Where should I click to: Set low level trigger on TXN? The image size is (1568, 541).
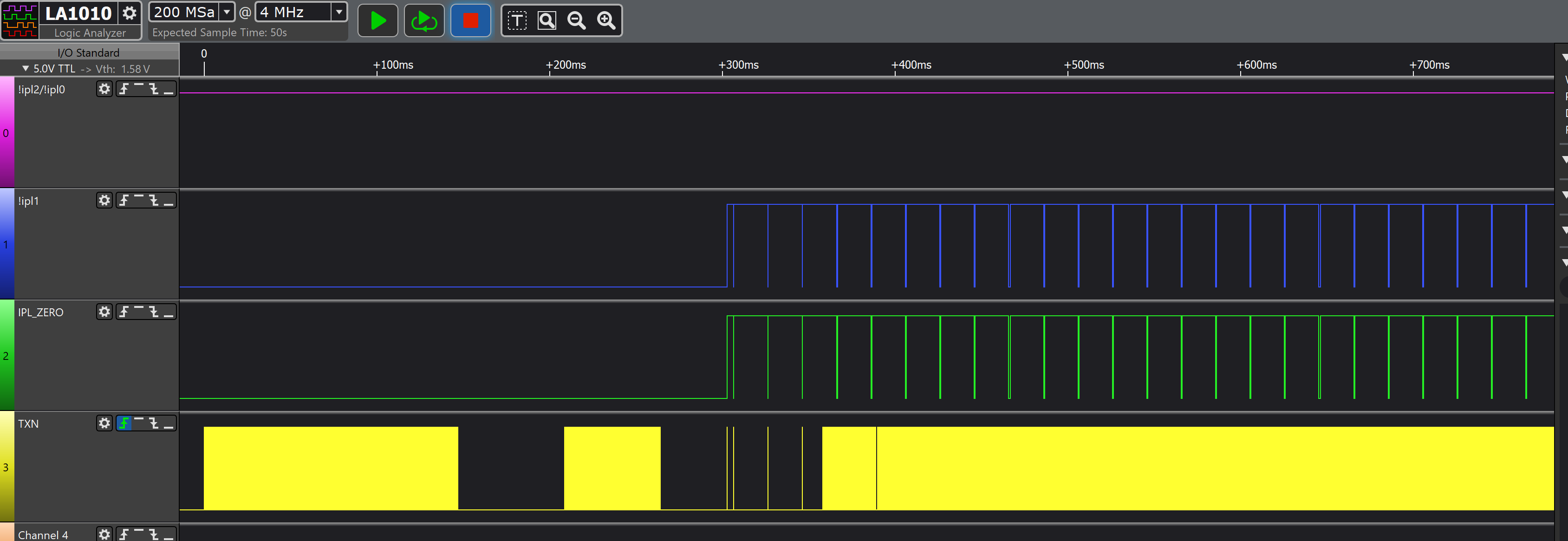[x=169, y=423]
